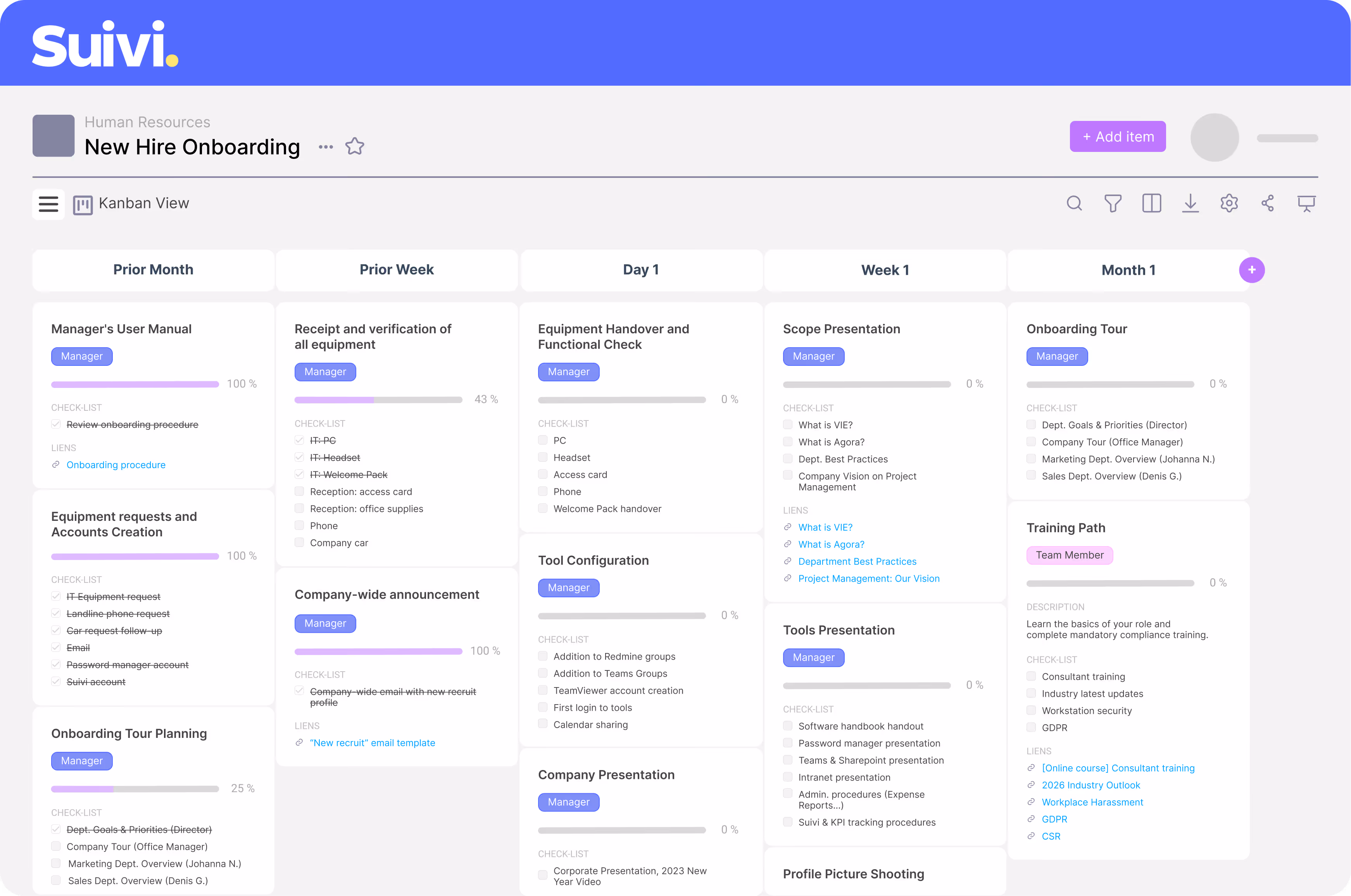Tick the Headset checkbox under Day 1
Viewport: 1351px width, 896px height.
click(x=543, y=457)
